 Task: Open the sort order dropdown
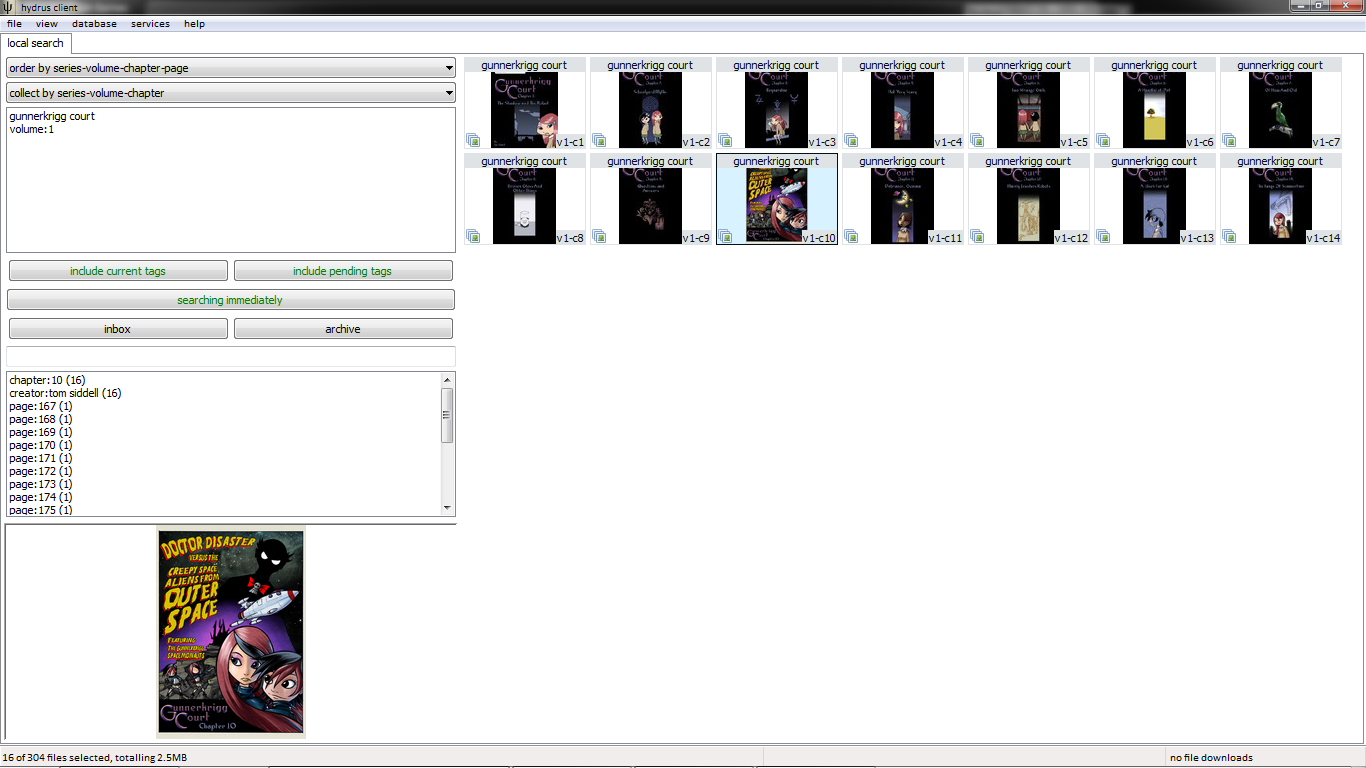click(x=231, y=68)
